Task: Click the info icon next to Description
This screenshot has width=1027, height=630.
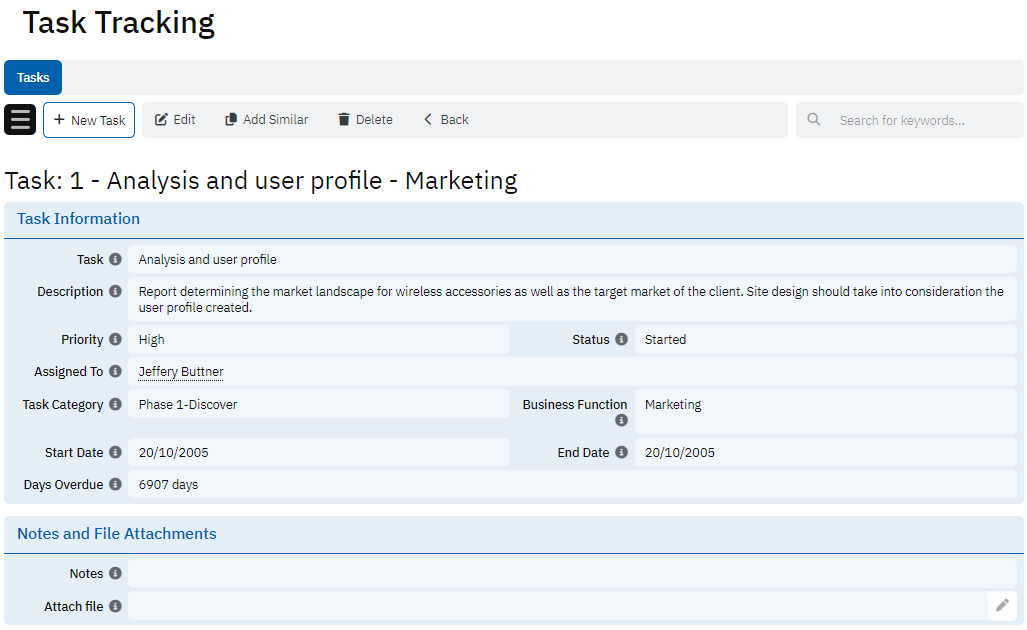Action: (115, 292)
